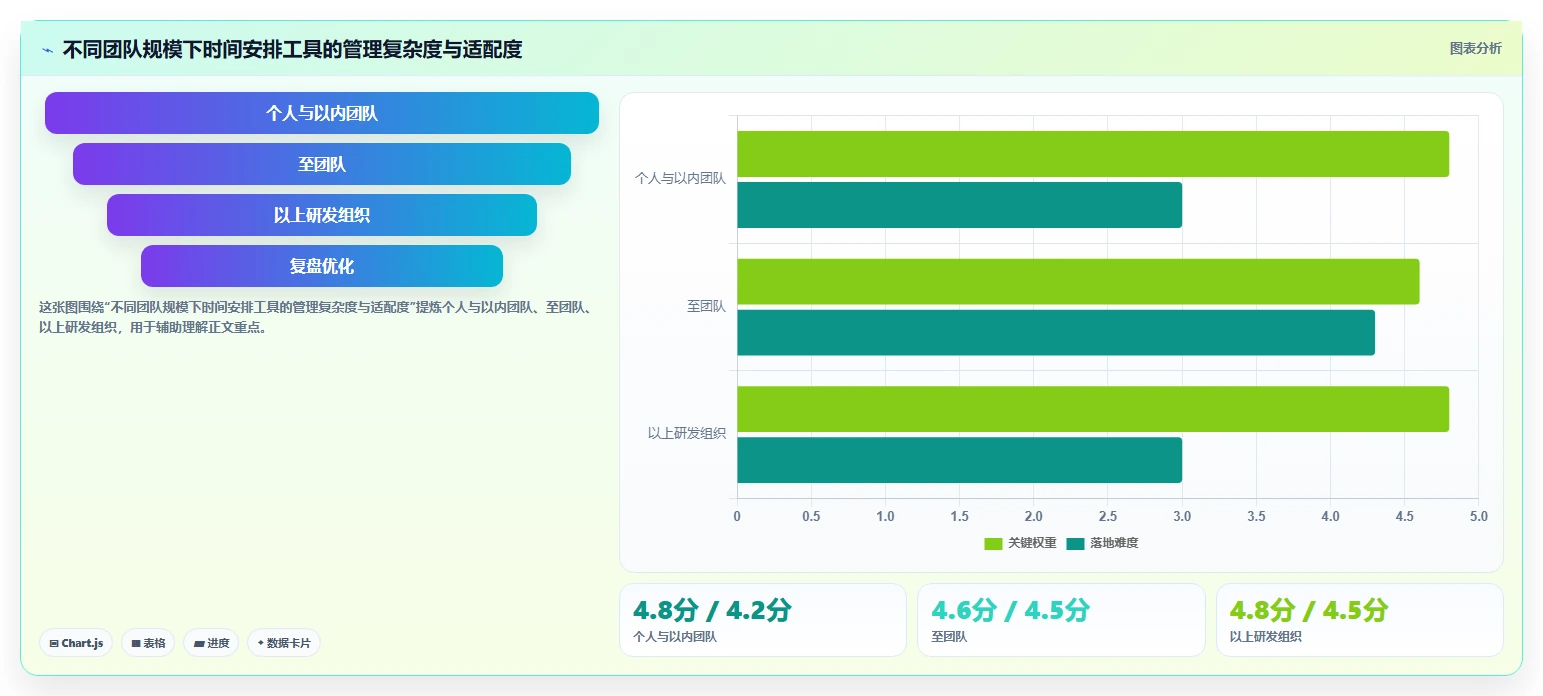The image size is (1543, 696).
Task: Click the lightning icon before the title
Action: [x=48, y=50]
